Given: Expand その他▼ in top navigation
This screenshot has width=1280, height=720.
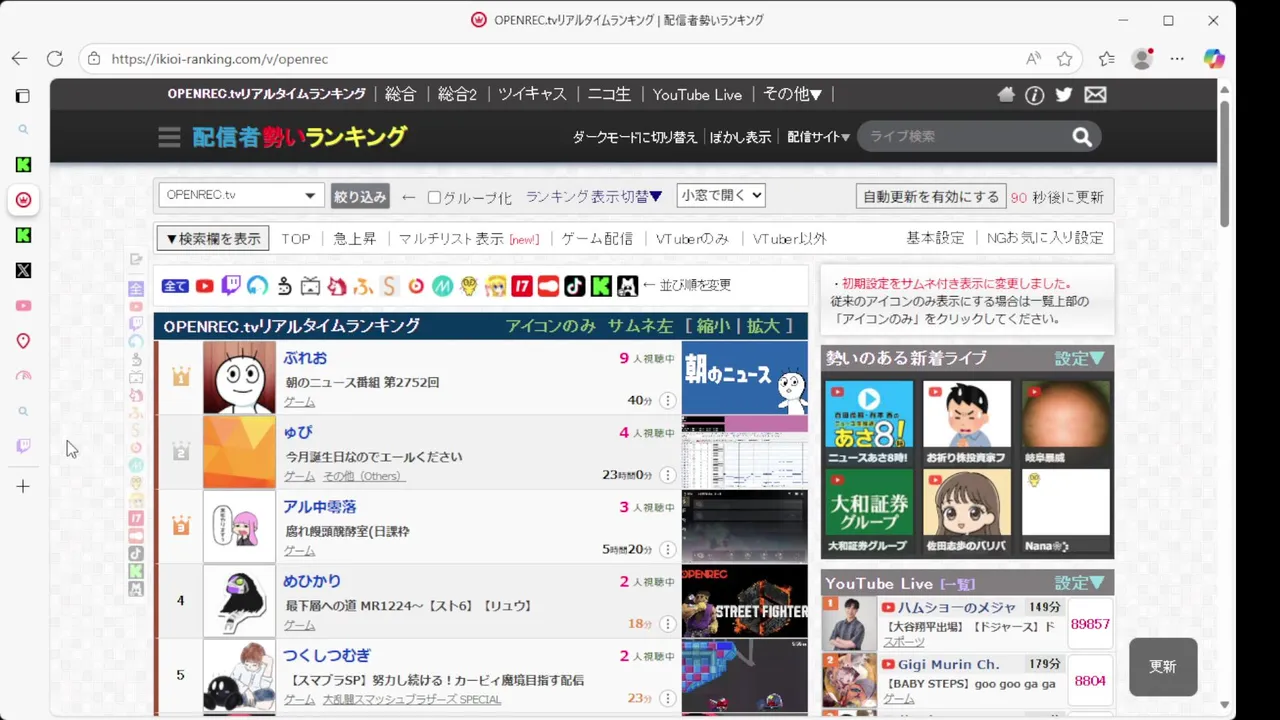Looking at the screenshot, I should coord(792,94).
